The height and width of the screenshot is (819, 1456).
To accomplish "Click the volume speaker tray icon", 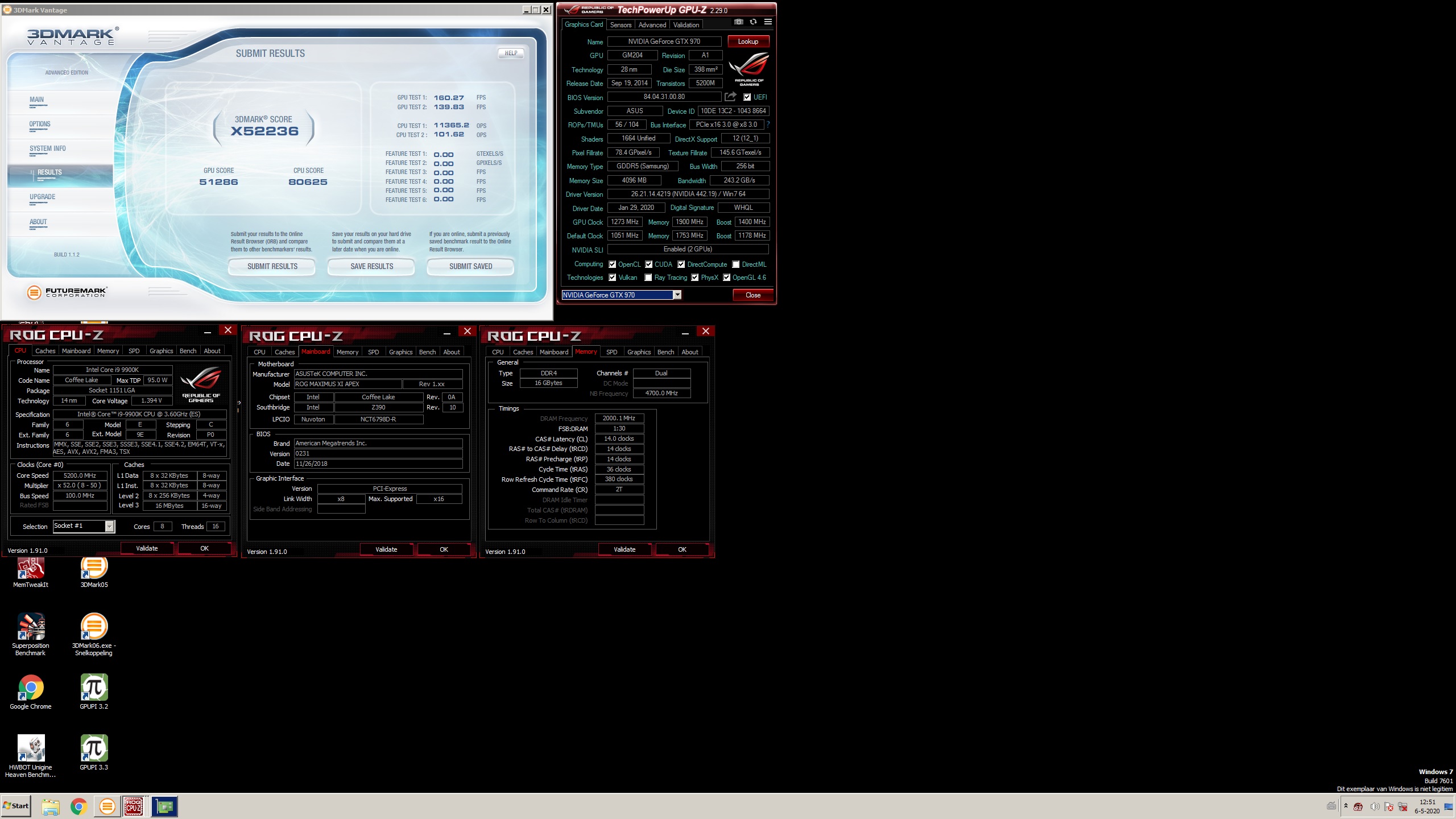I will (x=1374, y=806).
